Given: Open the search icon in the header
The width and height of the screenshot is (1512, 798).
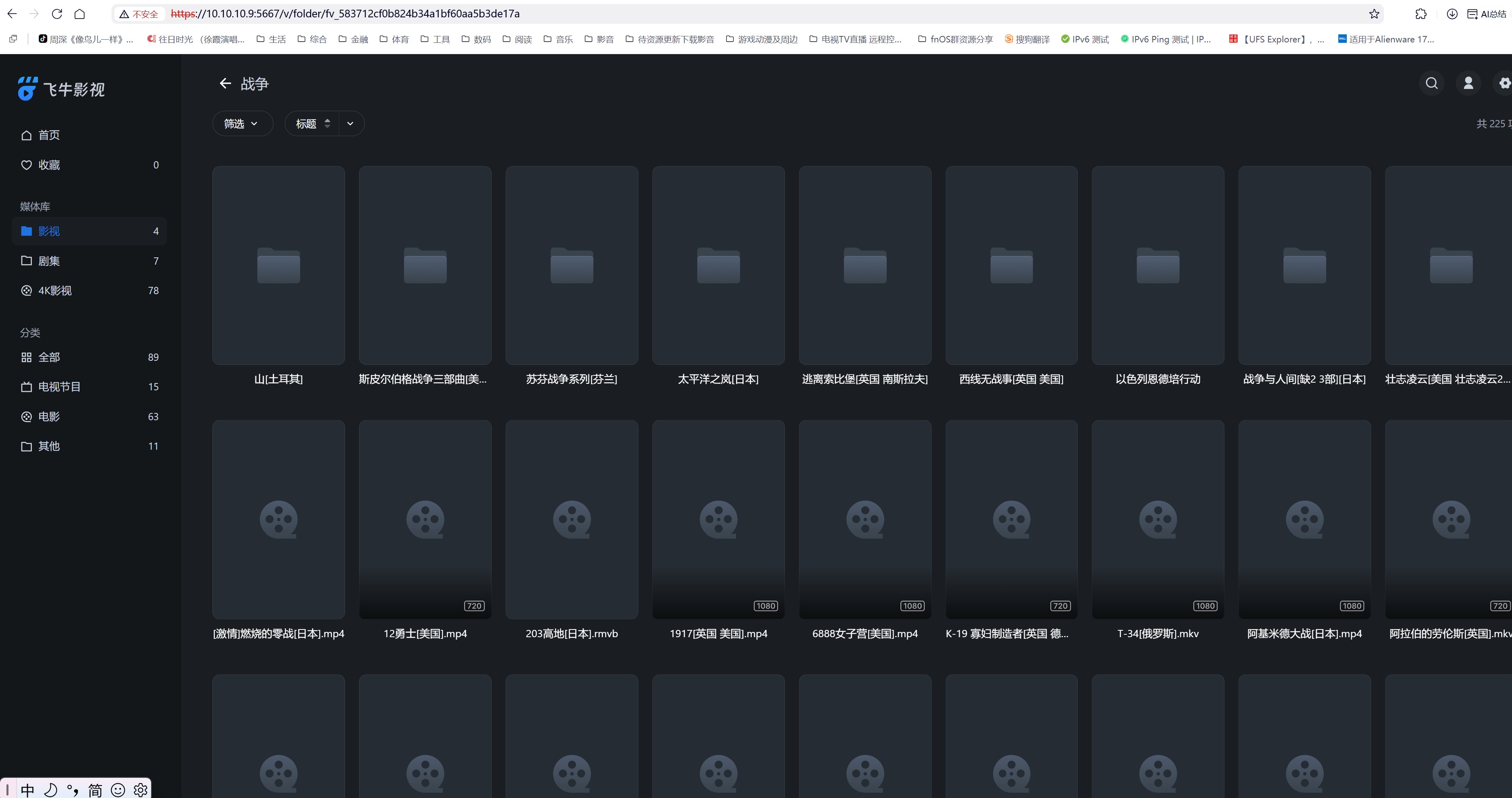Looking at the screenshot, I should pos(1432,83).
